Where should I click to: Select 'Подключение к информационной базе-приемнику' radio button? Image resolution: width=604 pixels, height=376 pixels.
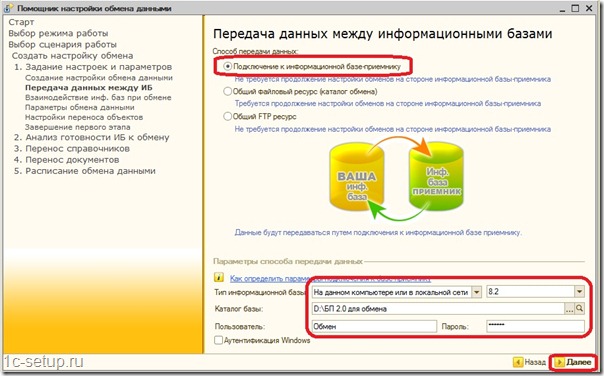[x=228, y=67]
